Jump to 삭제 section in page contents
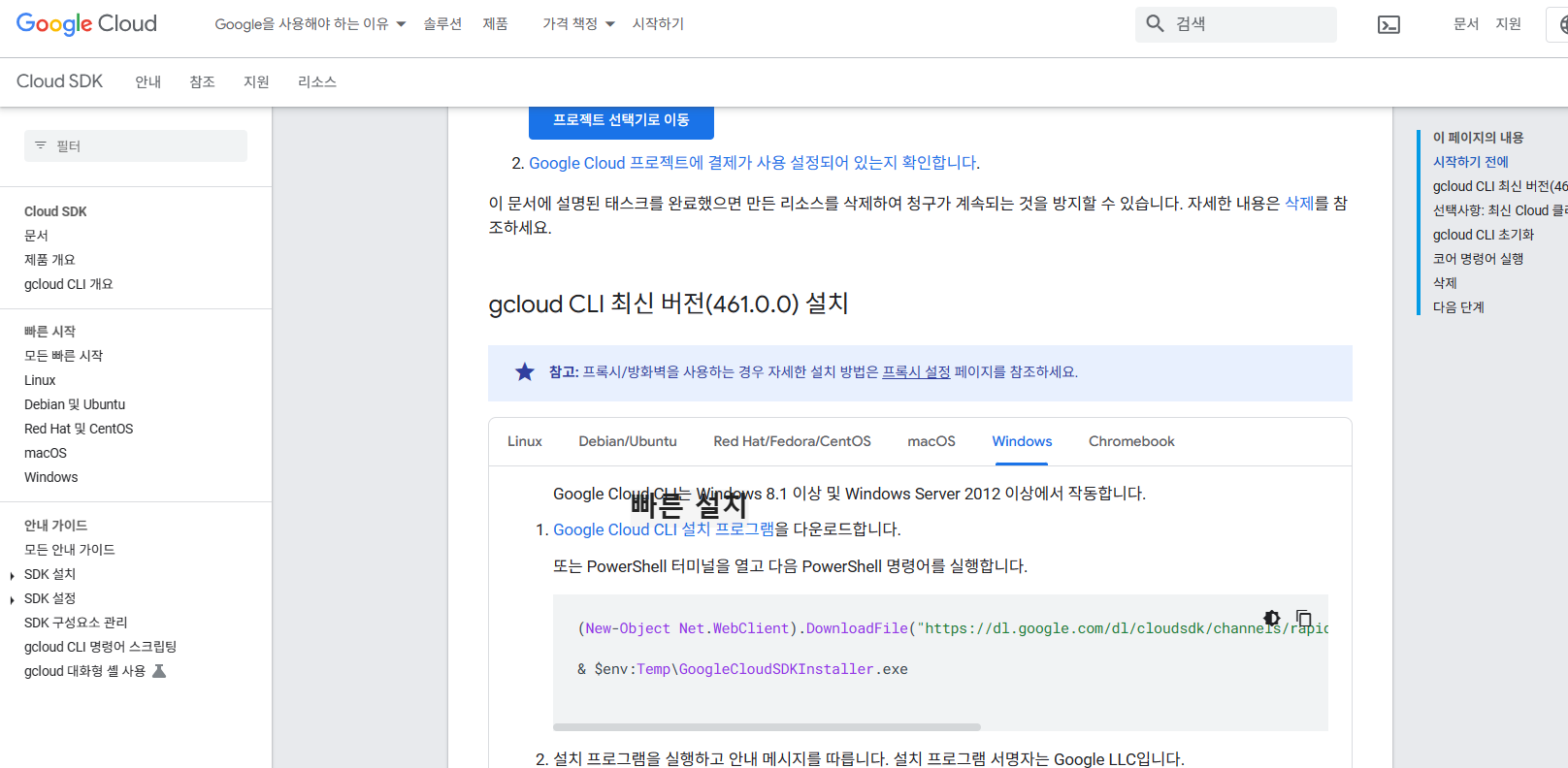 coord(1445,283)
